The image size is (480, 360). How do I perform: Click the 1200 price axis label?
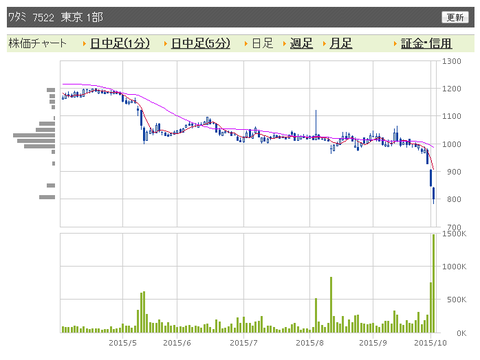click(452, 89)
